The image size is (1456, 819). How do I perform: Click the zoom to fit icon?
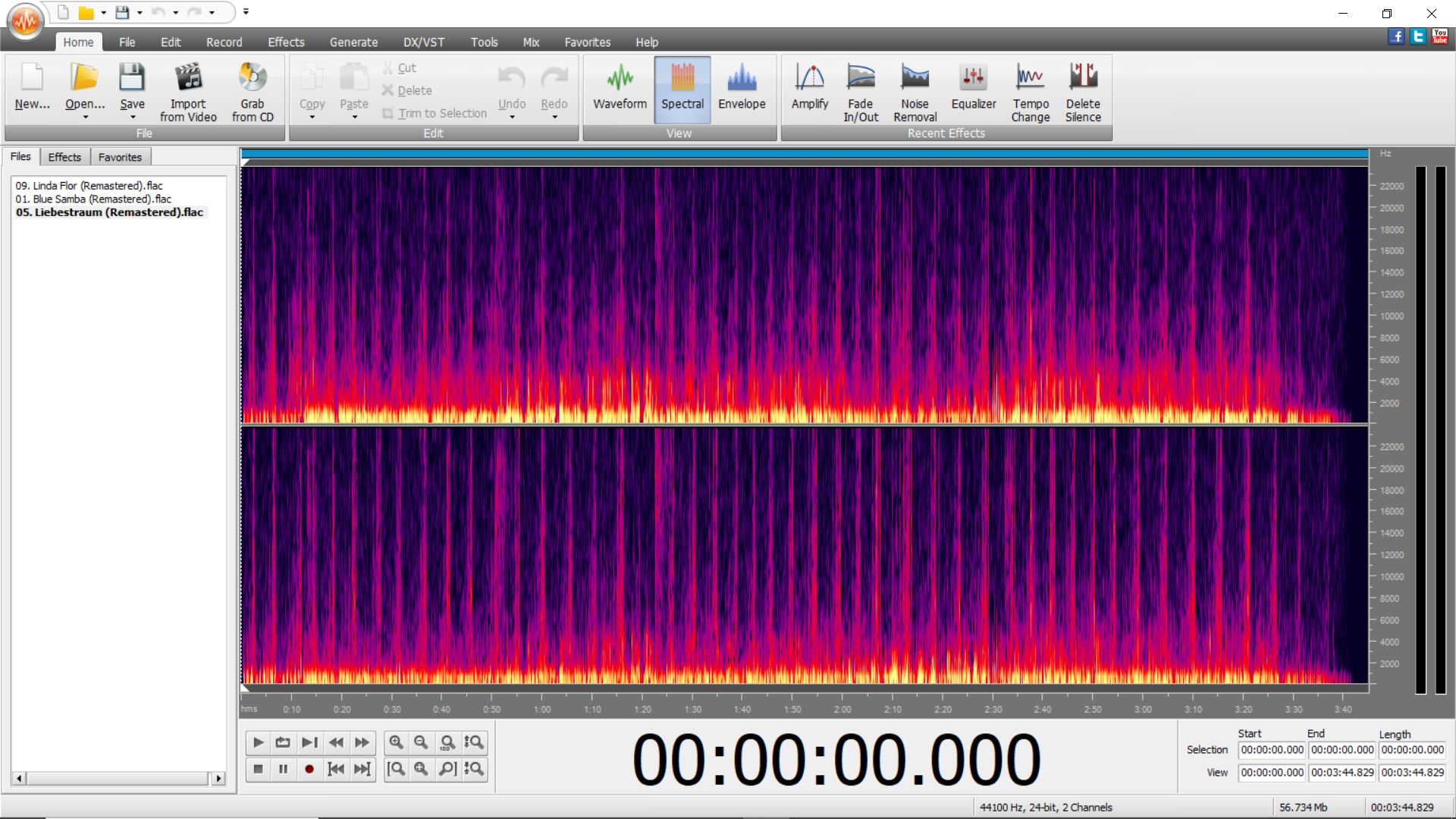[x=421, y=769]
